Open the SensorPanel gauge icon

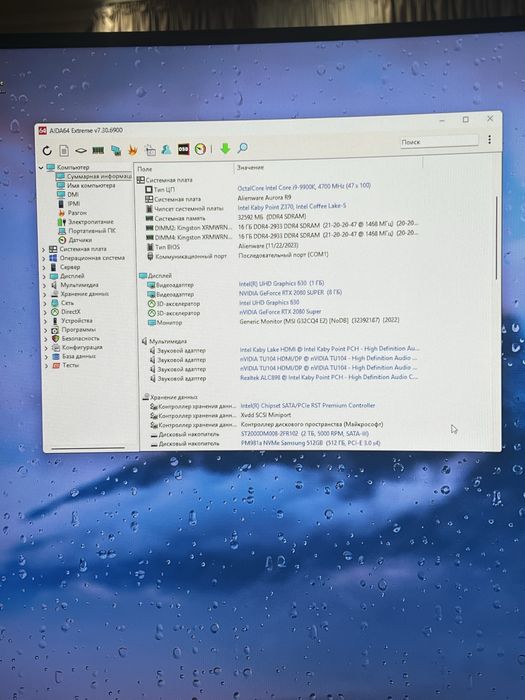point(200,149)
